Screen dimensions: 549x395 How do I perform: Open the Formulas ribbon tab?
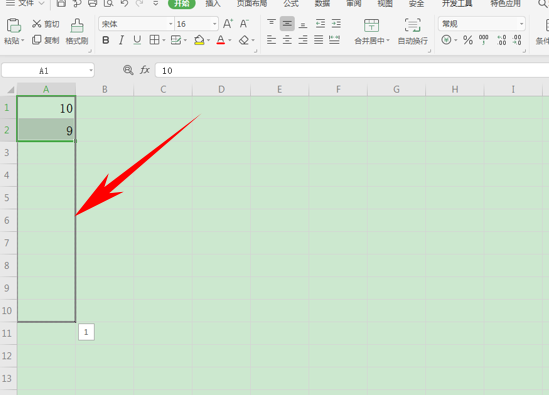[x=291, y=4]
